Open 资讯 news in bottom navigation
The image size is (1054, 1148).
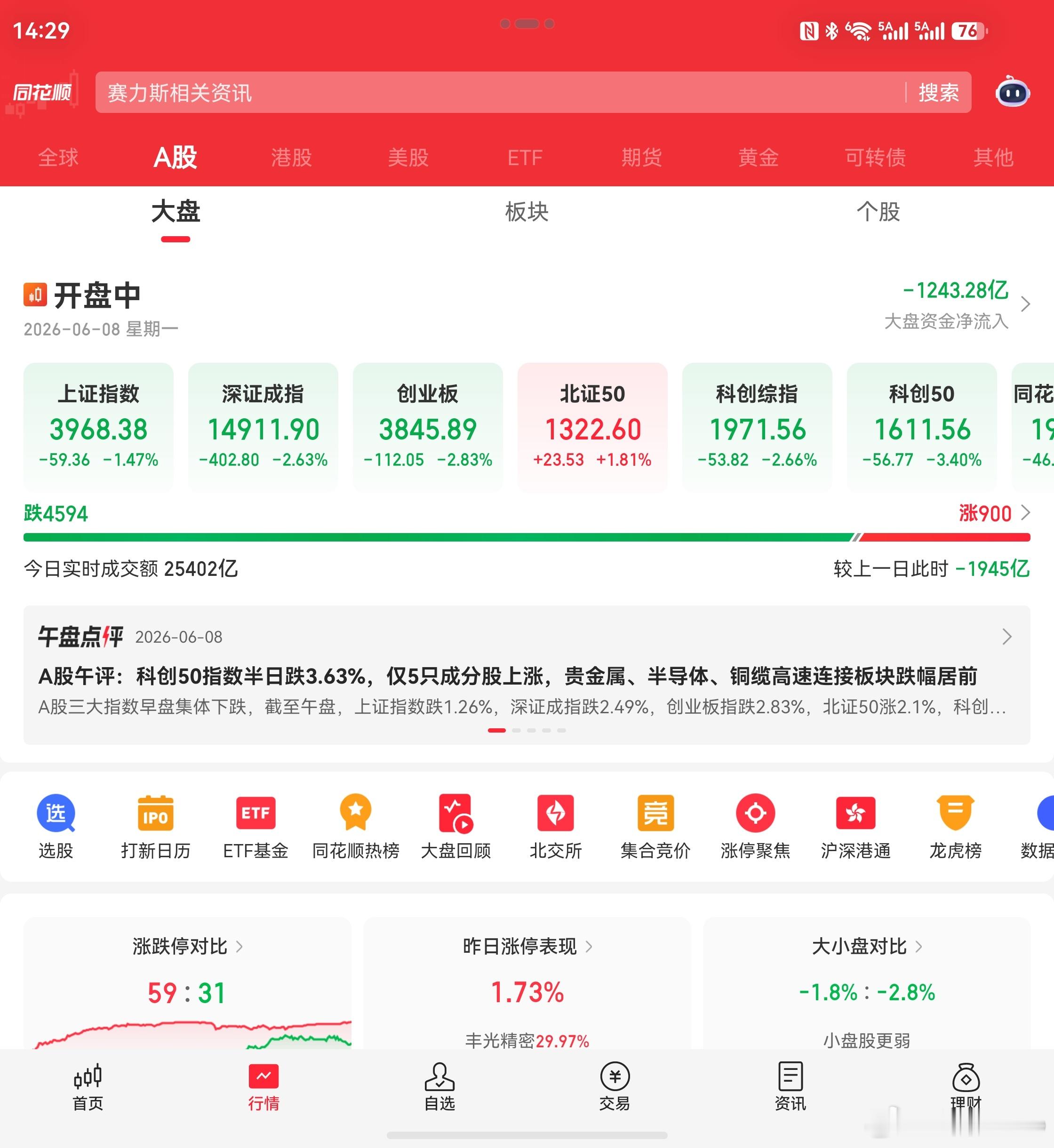pos(790,1088)
